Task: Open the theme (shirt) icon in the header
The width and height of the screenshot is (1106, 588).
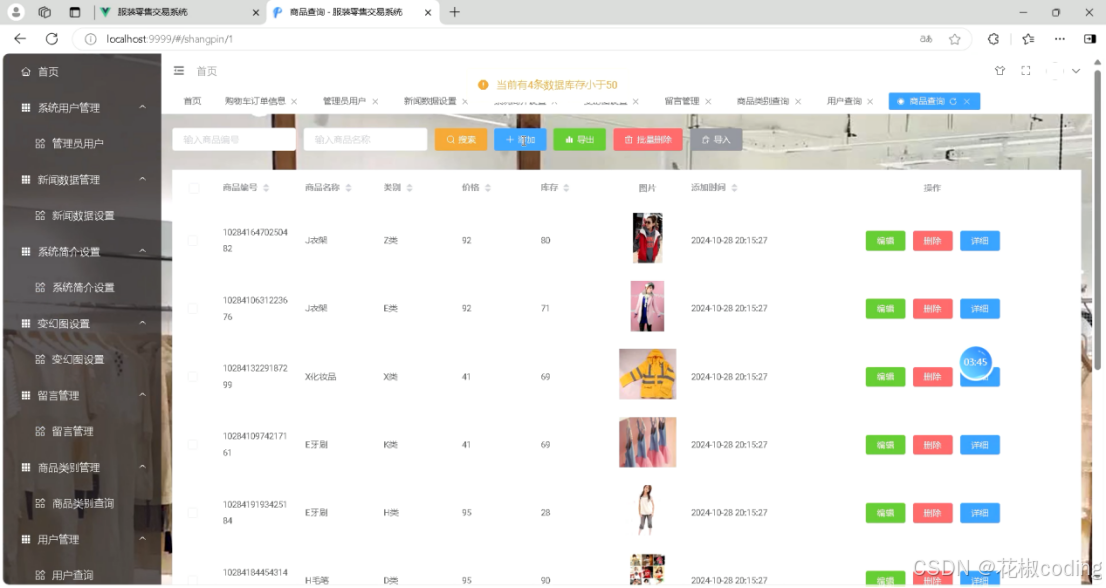Action: point(999,71)
